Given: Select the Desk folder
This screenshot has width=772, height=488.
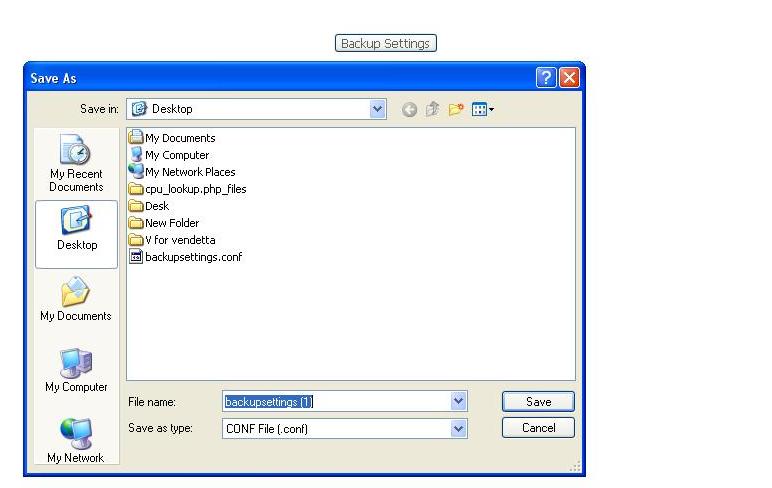Looking at the screenshot, I should pyautogui.click(x=149, y=206).
